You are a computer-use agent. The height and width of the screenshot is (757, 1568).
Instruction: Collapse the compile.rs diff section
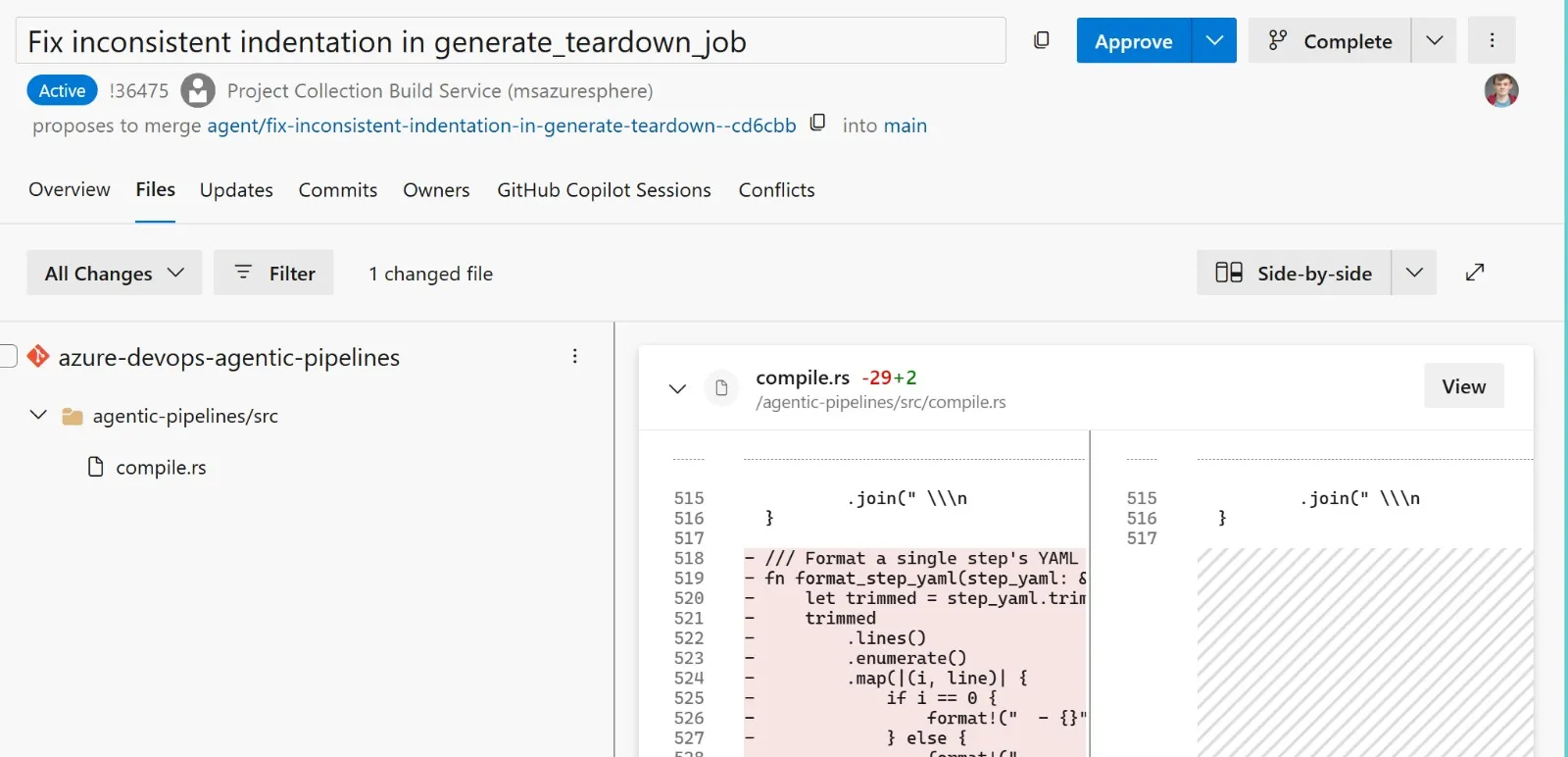click(x=677, y=388)
